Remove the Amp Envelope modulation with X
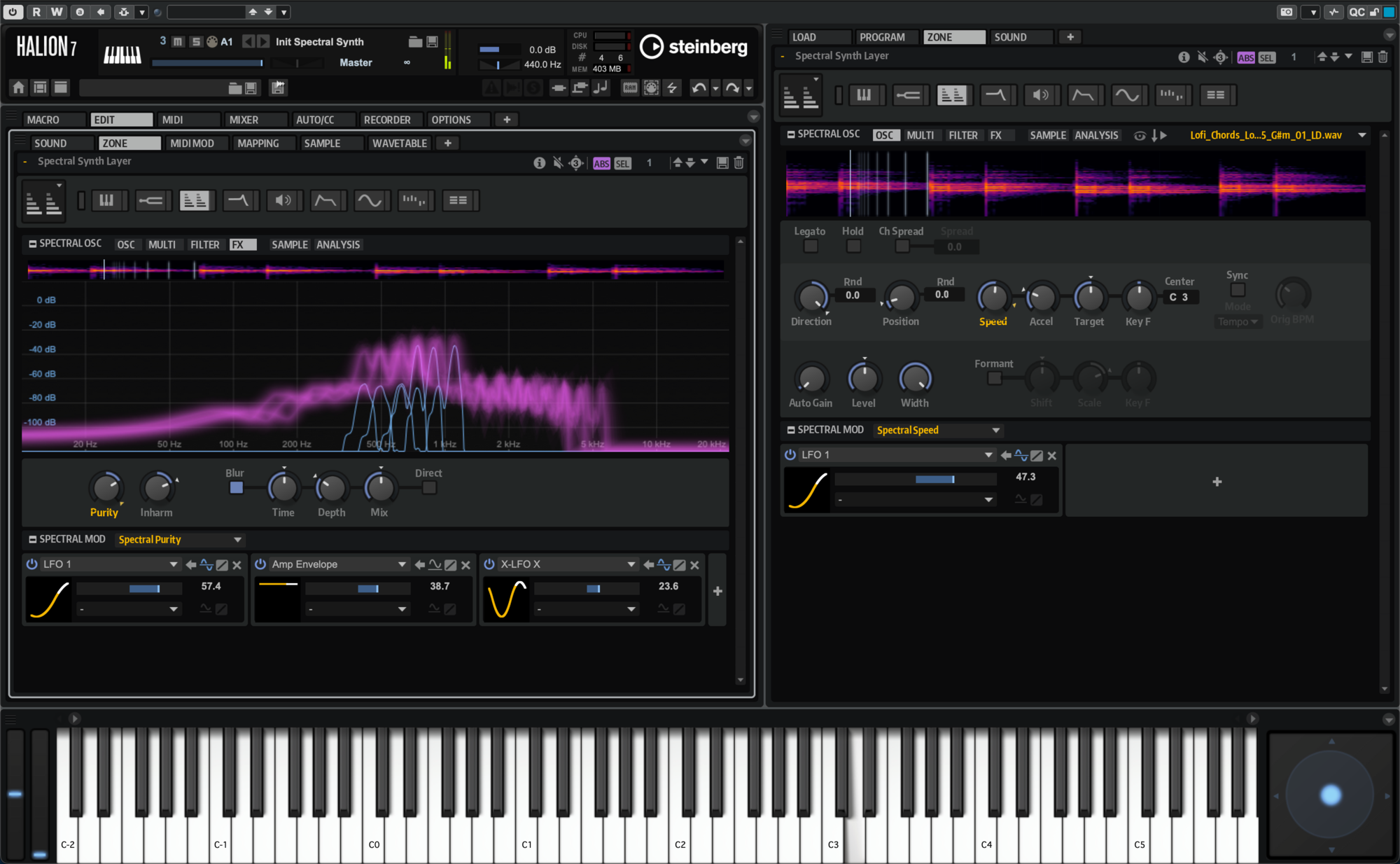Screen dimensions: 1400x864 [465, 565]
